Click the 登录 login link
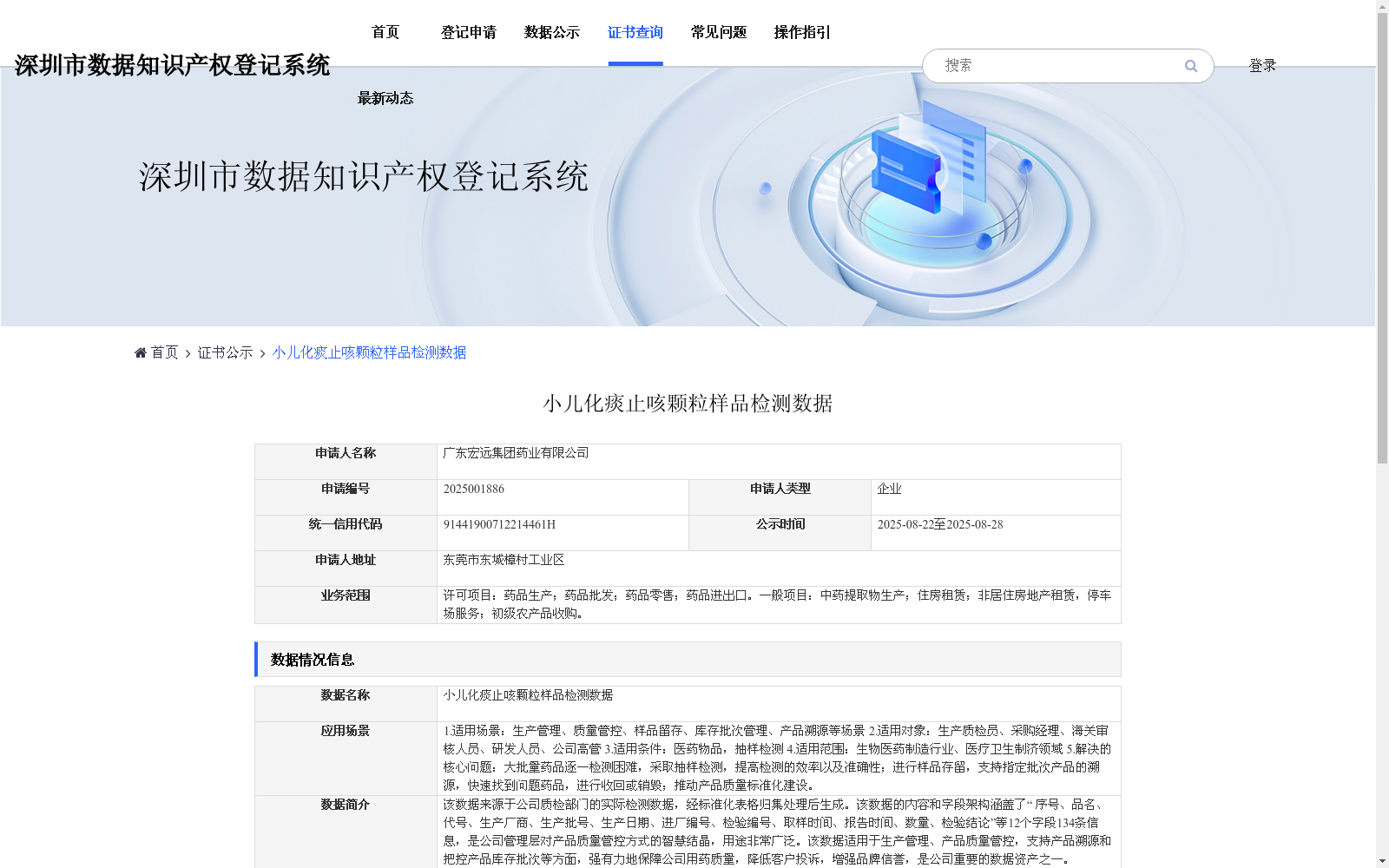This screenshot has width=1389, height=868. [1262, 65]
